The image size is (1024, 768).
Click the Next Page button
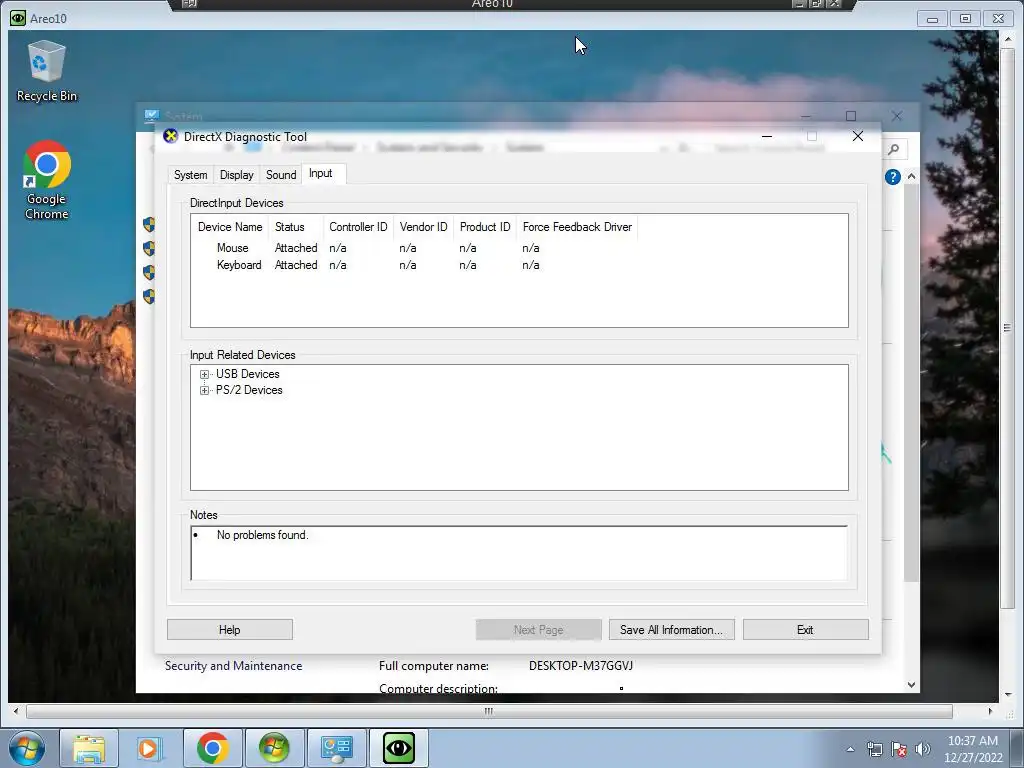539,630
